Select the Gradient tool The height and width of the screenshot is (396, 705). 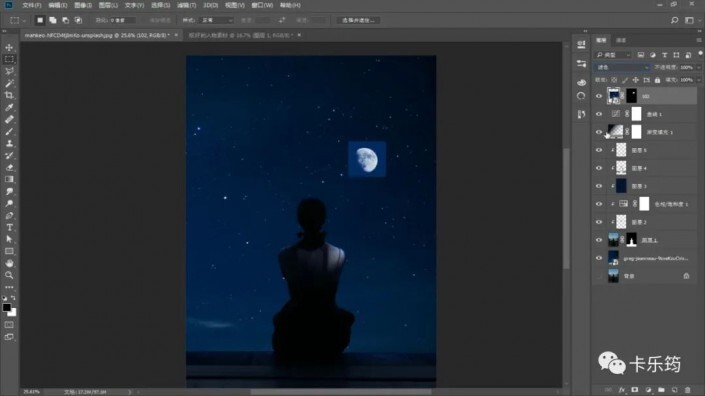pos(9,179)
